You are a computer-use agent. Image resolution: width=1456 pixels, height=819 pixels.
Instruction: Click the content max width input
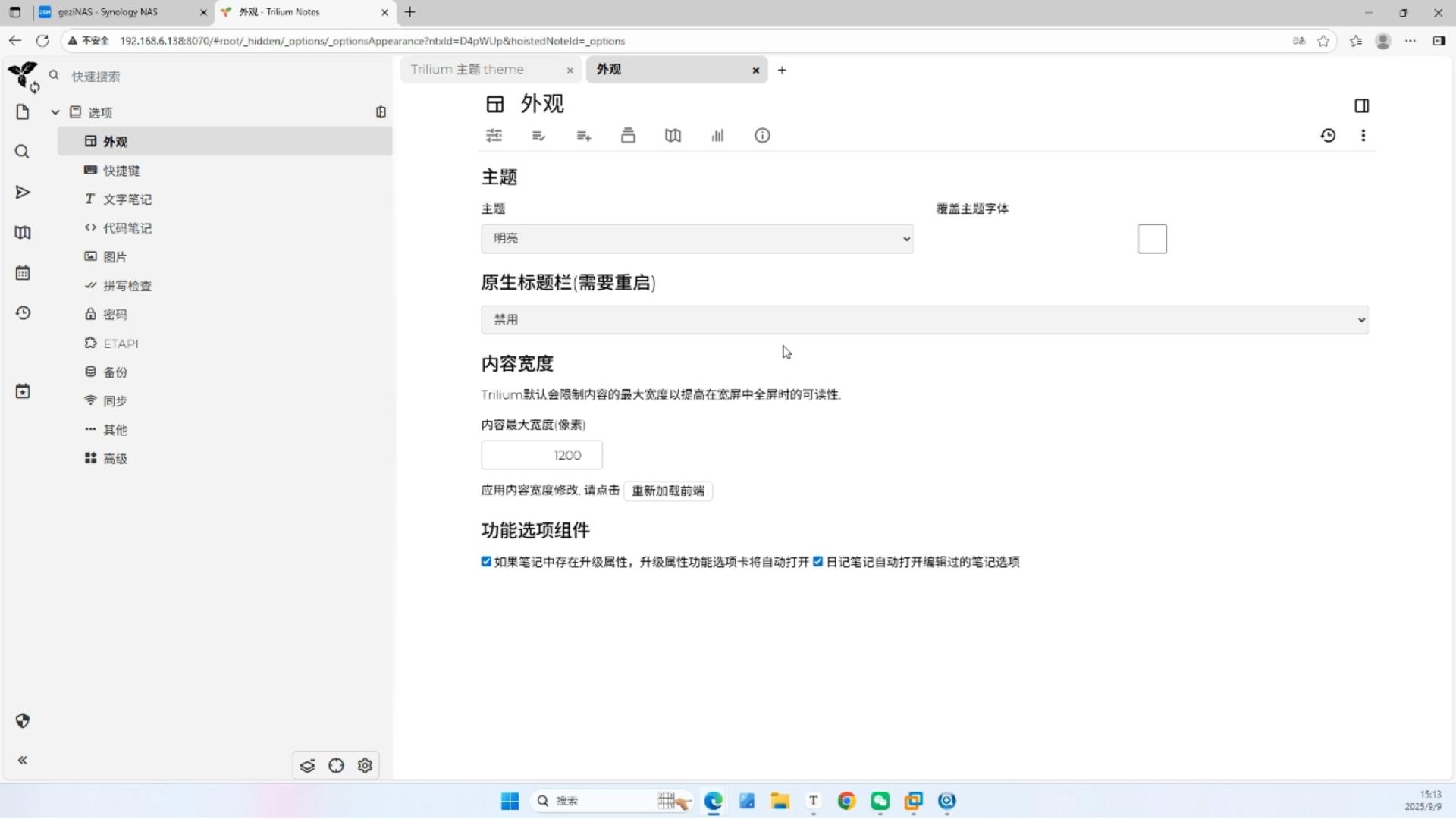541,456
